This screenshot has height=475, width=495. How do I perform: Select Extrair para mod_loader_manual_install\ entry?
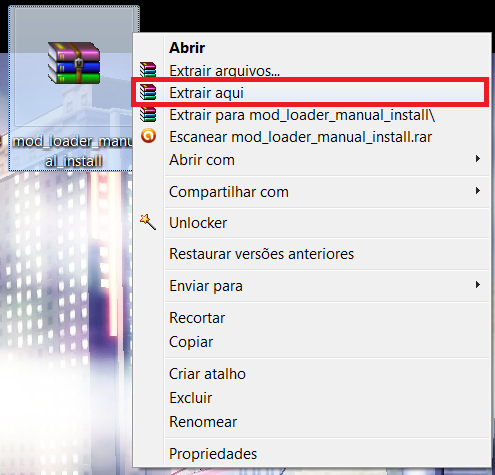coord(311,115)
